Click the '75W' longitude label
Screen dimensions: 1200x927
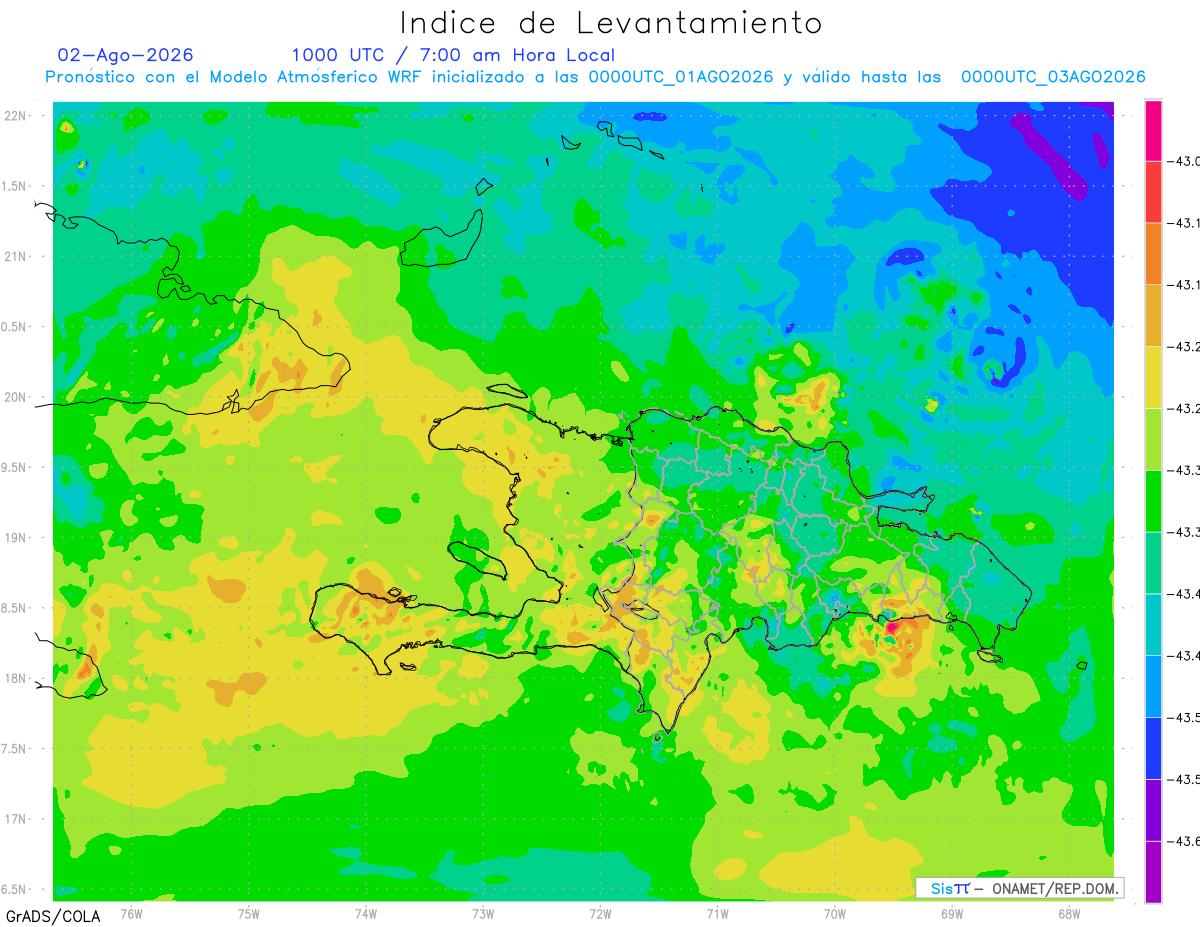(x=249, y=913)
